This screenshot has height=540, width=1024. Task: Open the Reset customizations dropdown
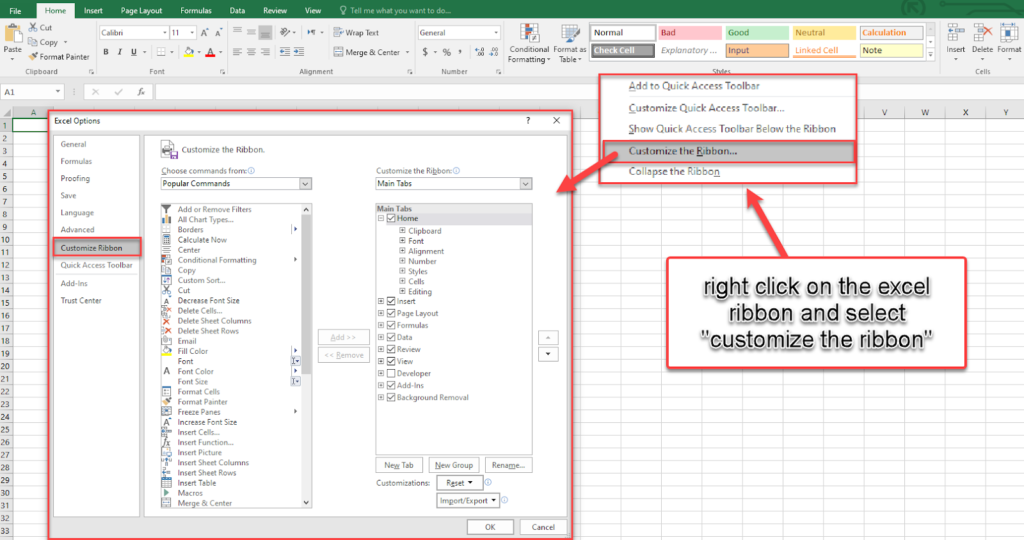point(459,483)
